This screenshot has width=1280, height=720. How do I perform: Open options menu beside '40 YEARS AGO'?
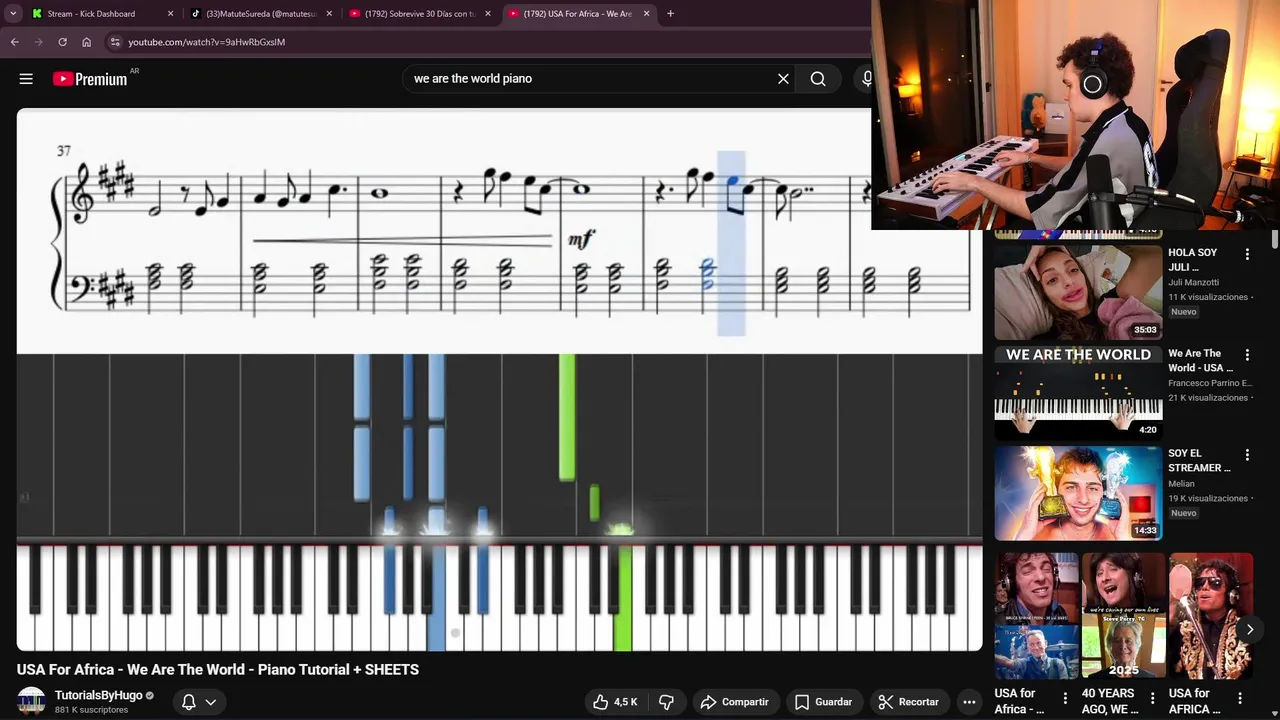tap(1152, 698)
